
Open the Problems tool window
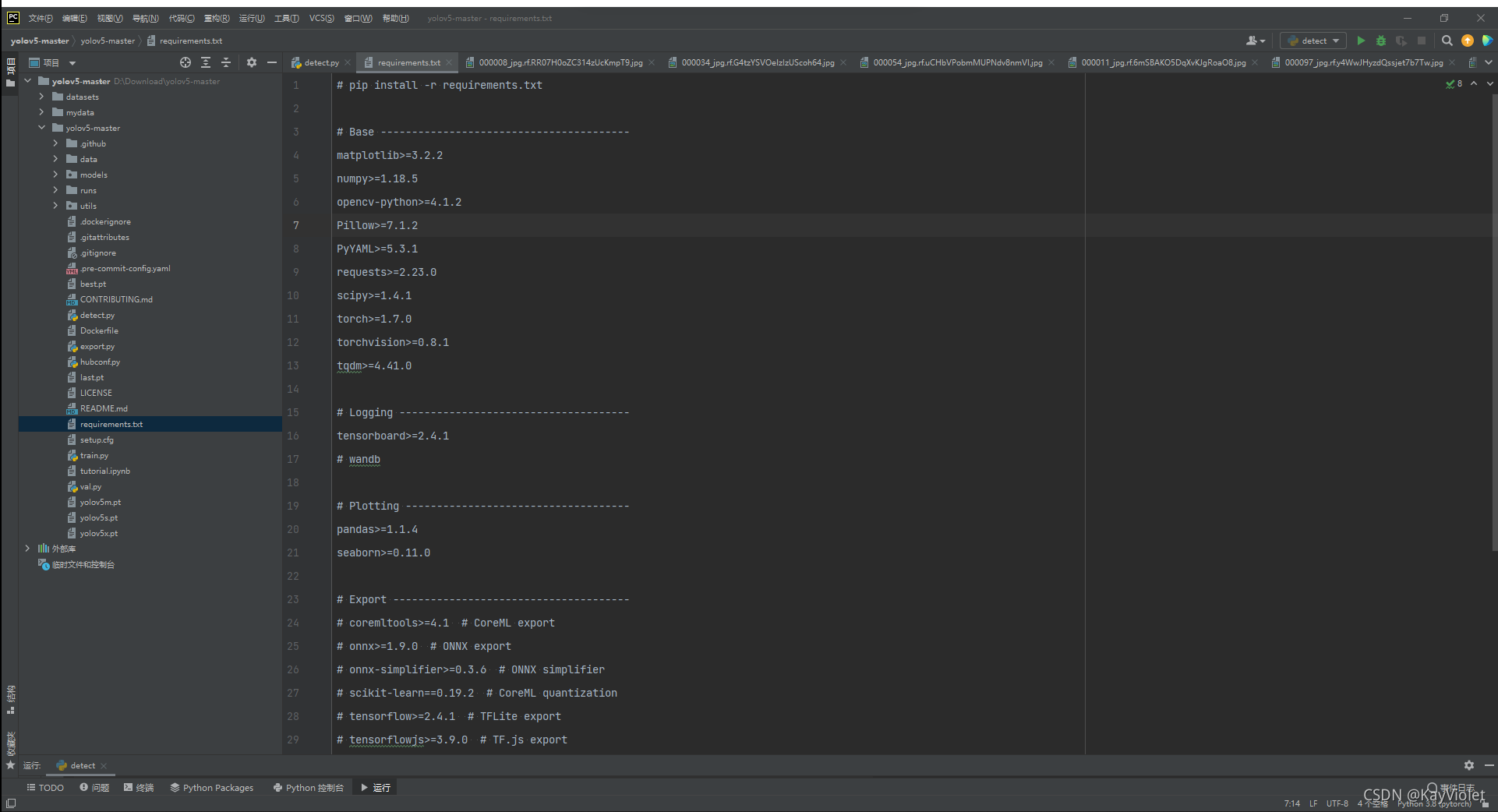(x=94, y=788)
